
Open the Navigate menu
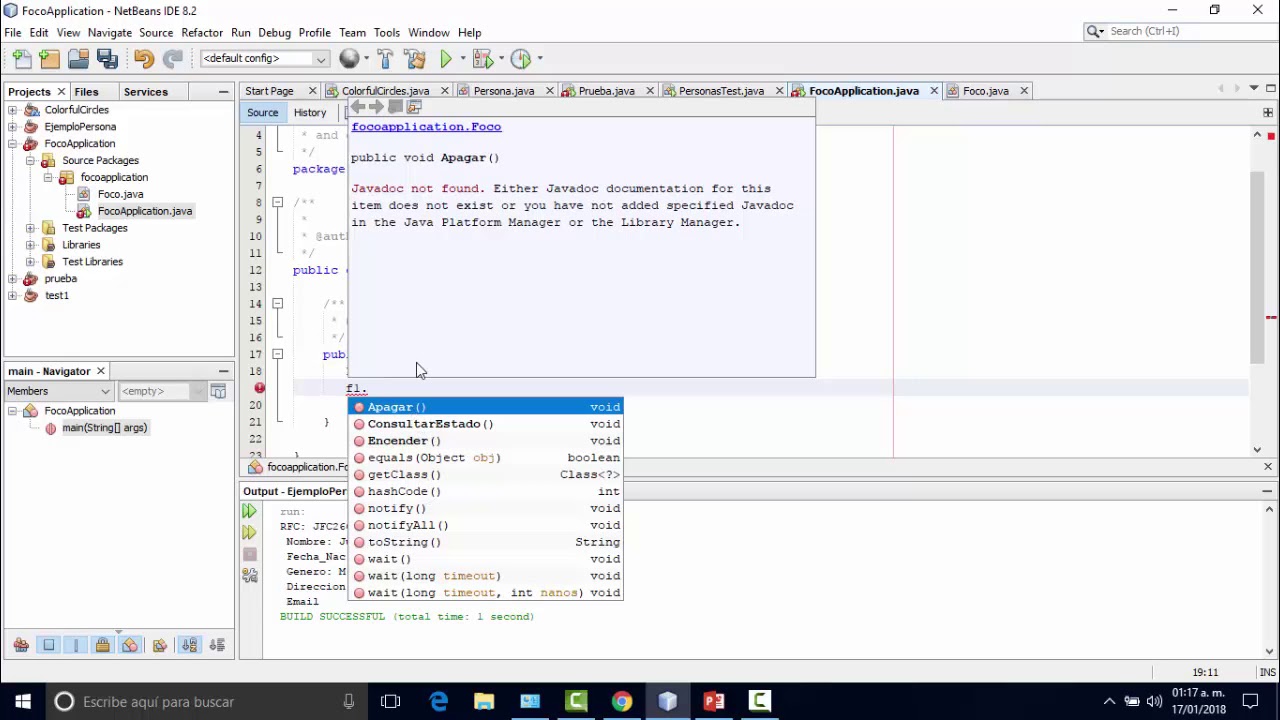[110, 33]
